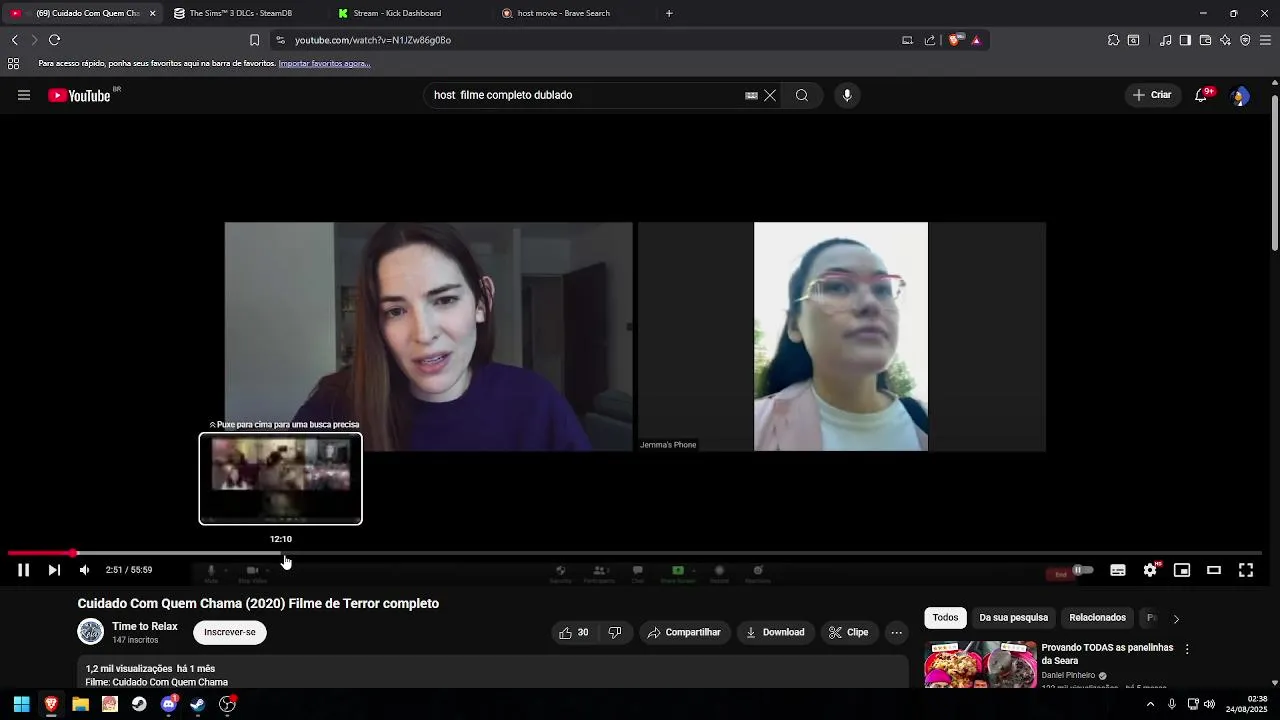Show more filter chips with right arrow
Image resolution: width=1280 pixels, height=720 pixels.
(1176, 619)
